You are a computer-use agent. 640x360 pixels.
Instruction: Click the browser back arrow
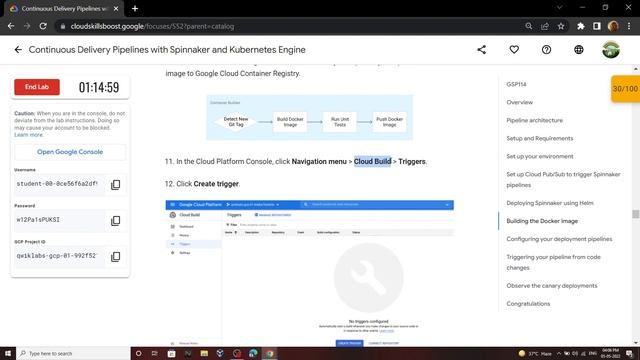[x=11, y=26]
